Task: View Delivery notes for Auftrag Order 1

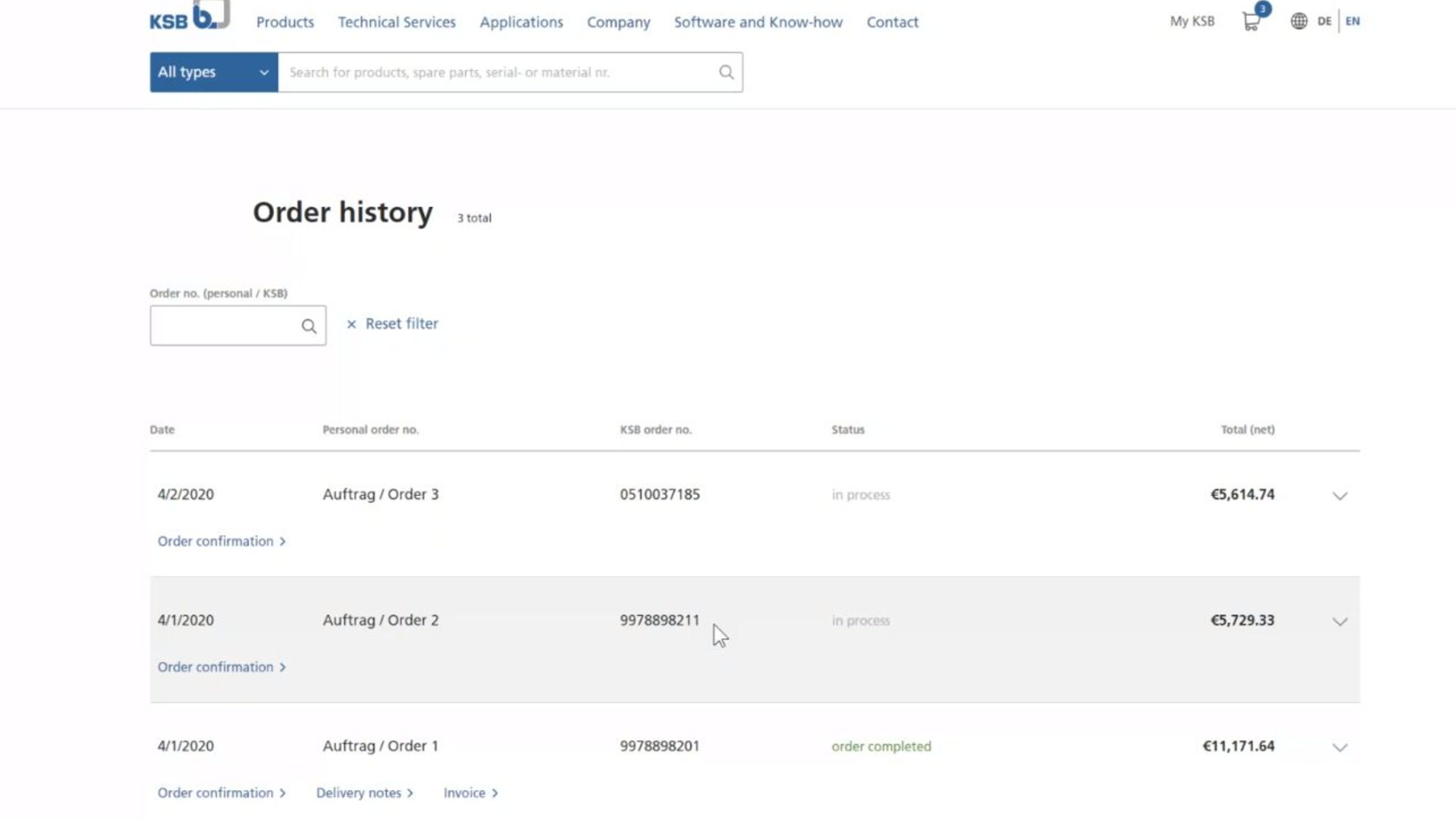Action: [x=358, y=792]
